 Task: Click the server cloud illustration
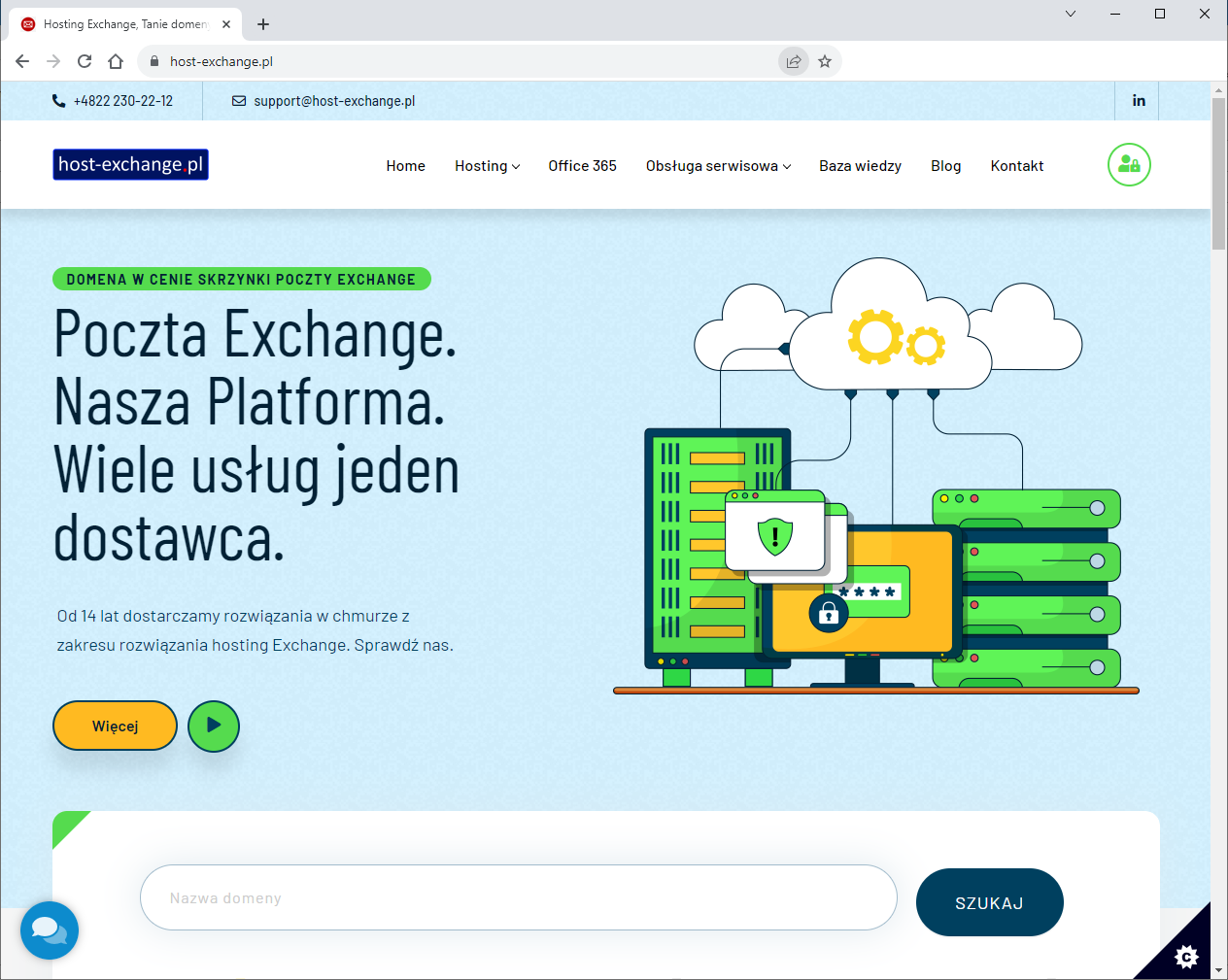pos(876,476)
